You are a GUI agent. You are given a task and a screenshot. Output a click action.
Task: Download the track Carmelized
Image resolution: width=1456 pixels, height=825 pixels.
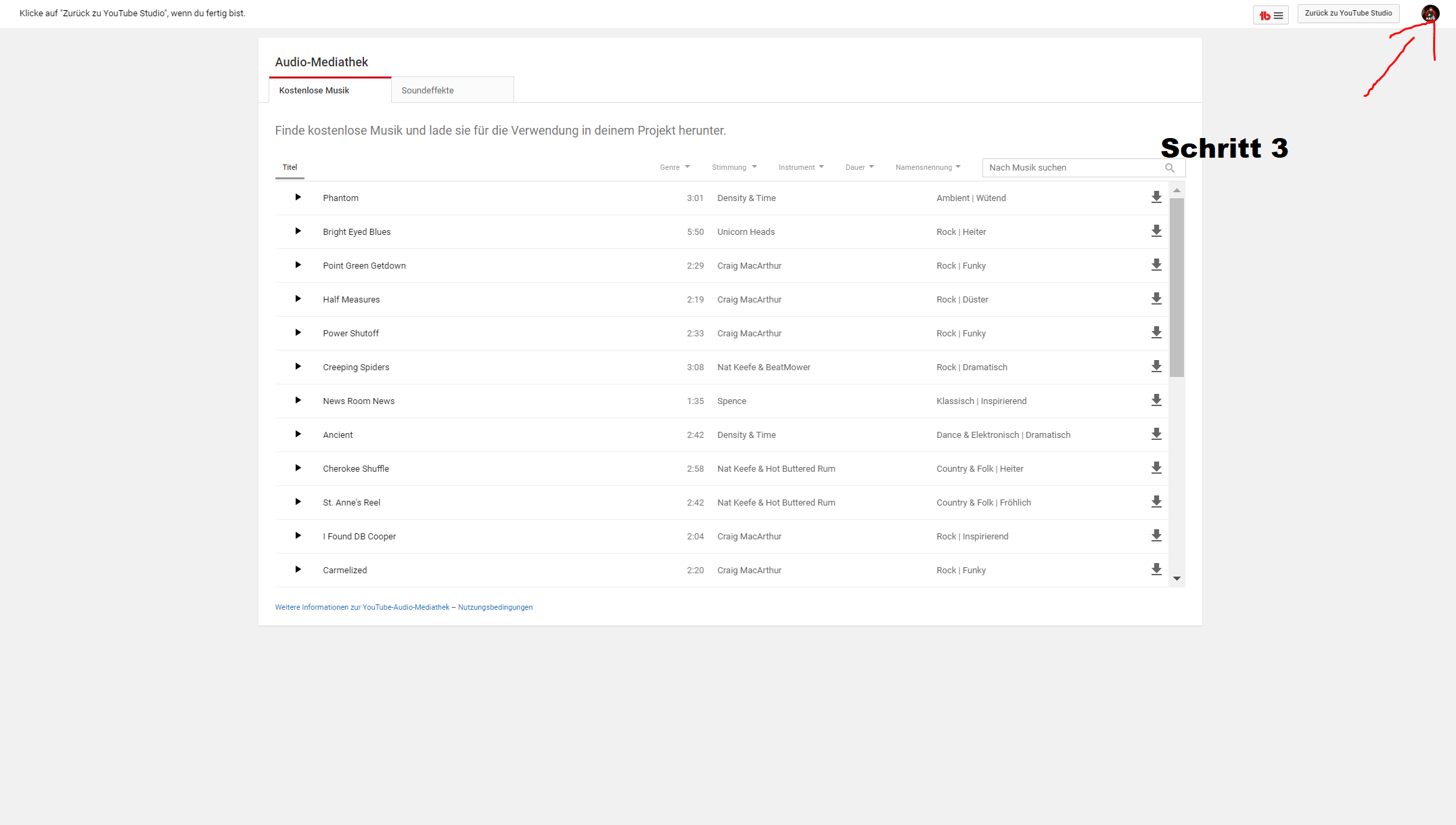click(x=1156, y=569)
